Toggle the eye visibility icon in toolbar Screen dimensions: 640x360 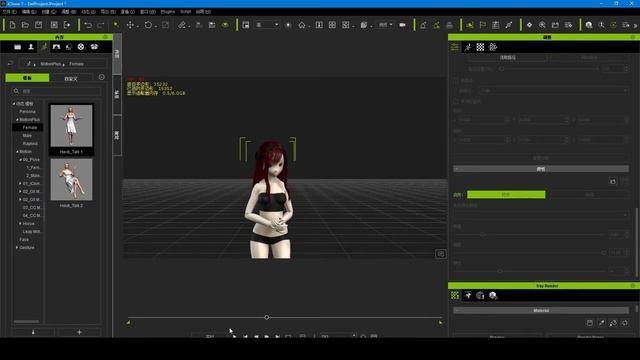(225, 25)
